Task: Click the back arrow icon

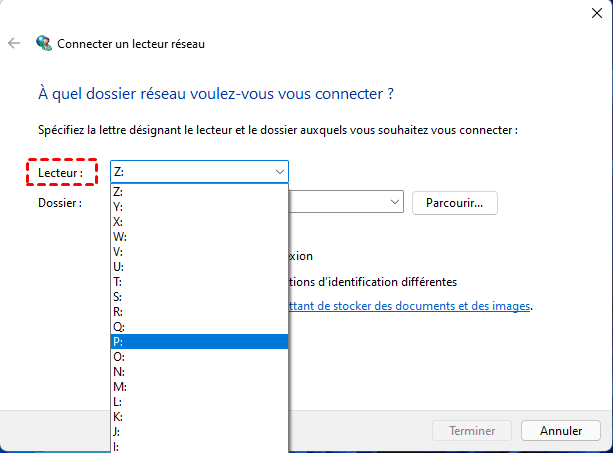Action: click(x=14, y=43)
